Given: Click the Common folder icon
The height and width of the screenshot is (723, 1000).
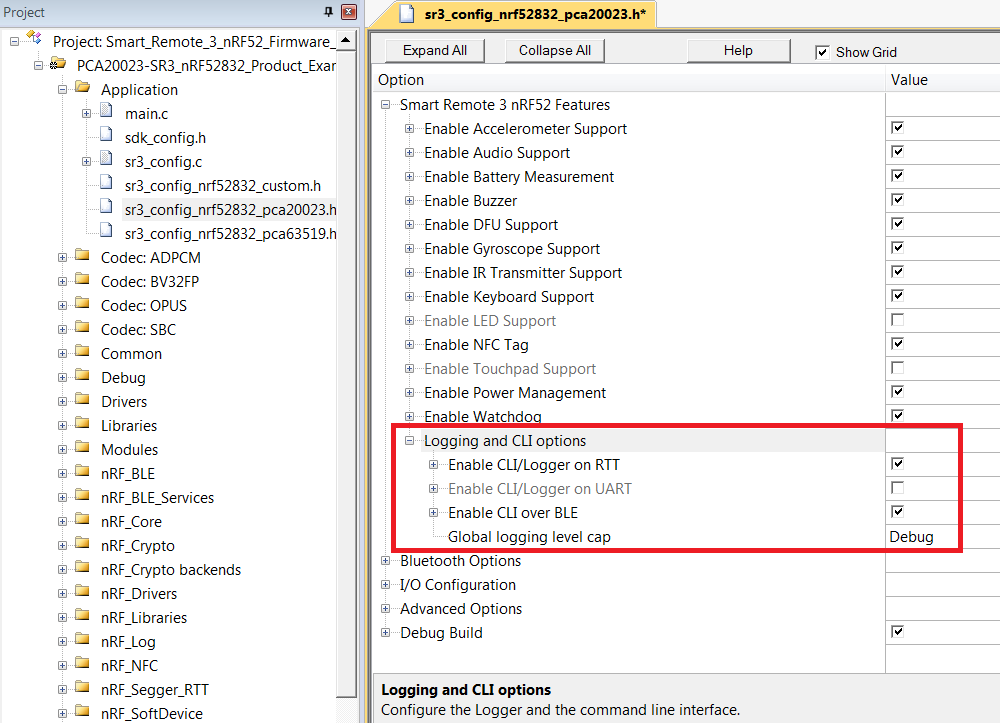Looking at the screenshot, I should click(x=82, y=351).
